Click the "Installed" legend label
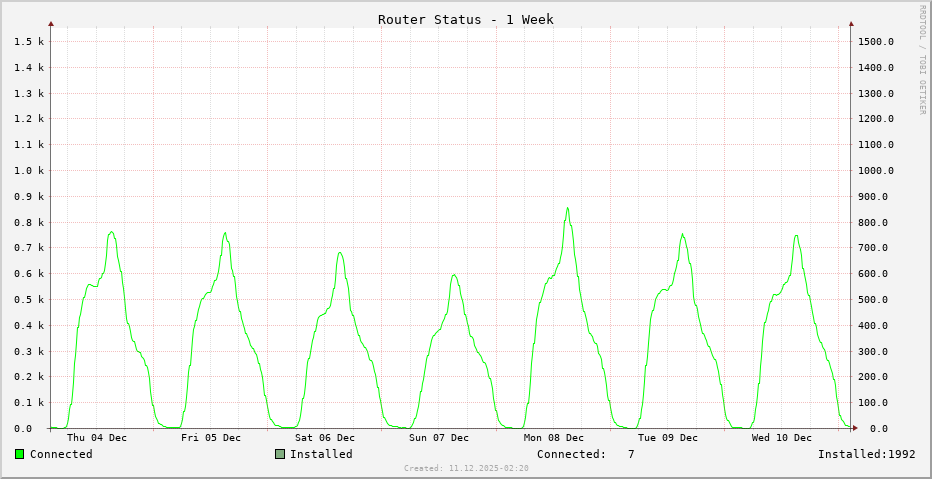 pos(321,454)
